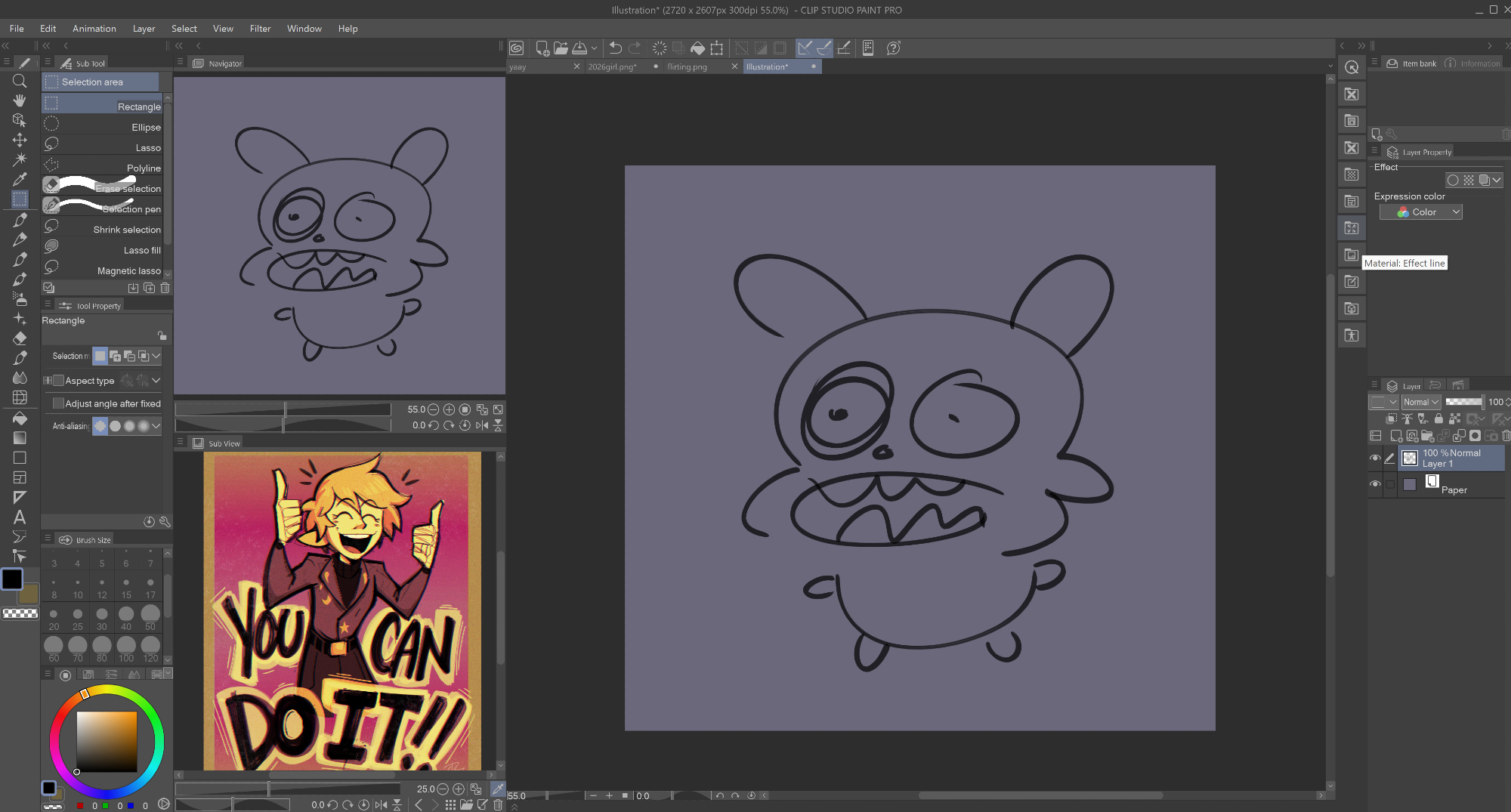Switch to the flirting.png tab

click(687, 66)
